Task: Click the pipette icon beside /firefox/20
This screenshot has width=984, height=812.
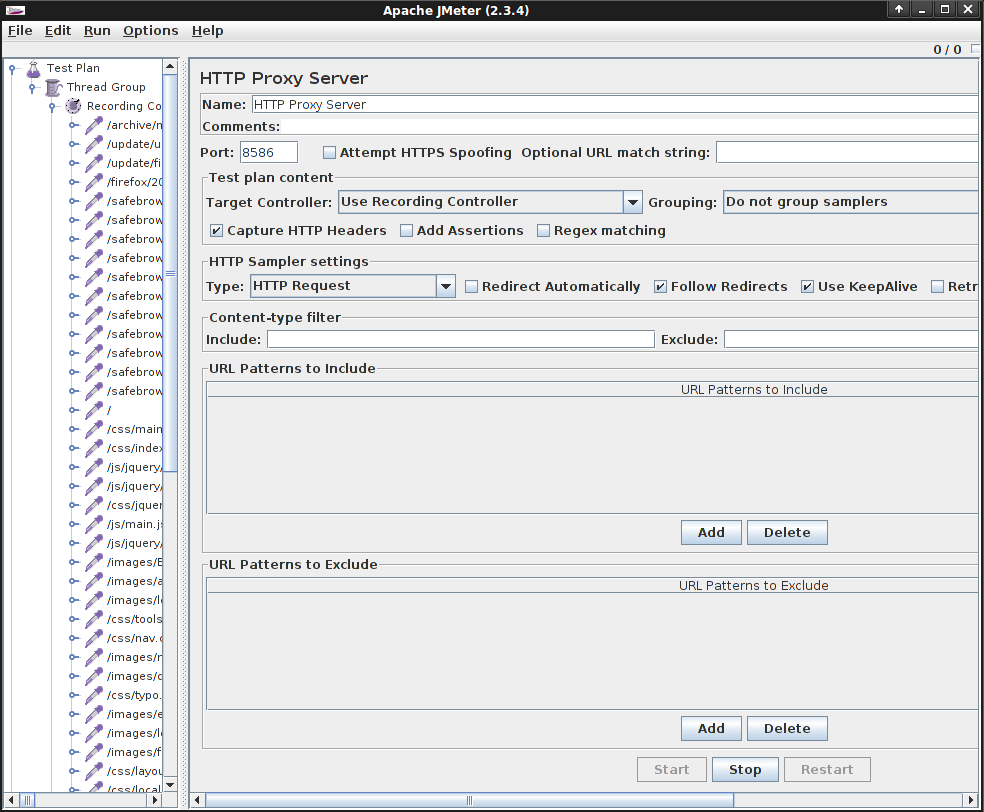Action: click(94, 182)
